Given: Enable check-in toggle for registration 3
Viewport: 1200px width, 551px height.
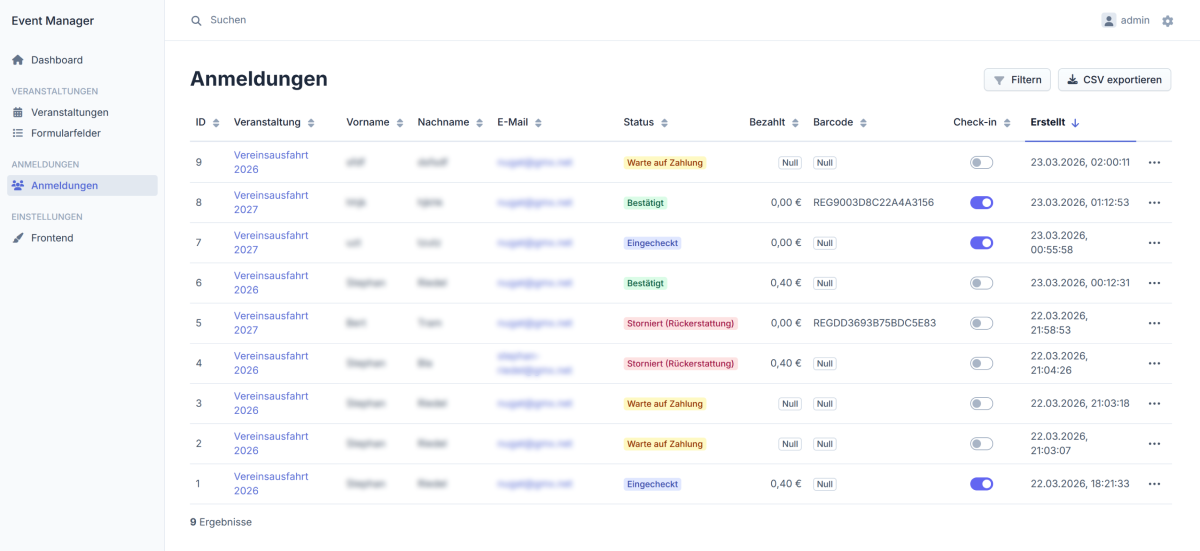Looking at the screenshot, I should tap(981, 403).
